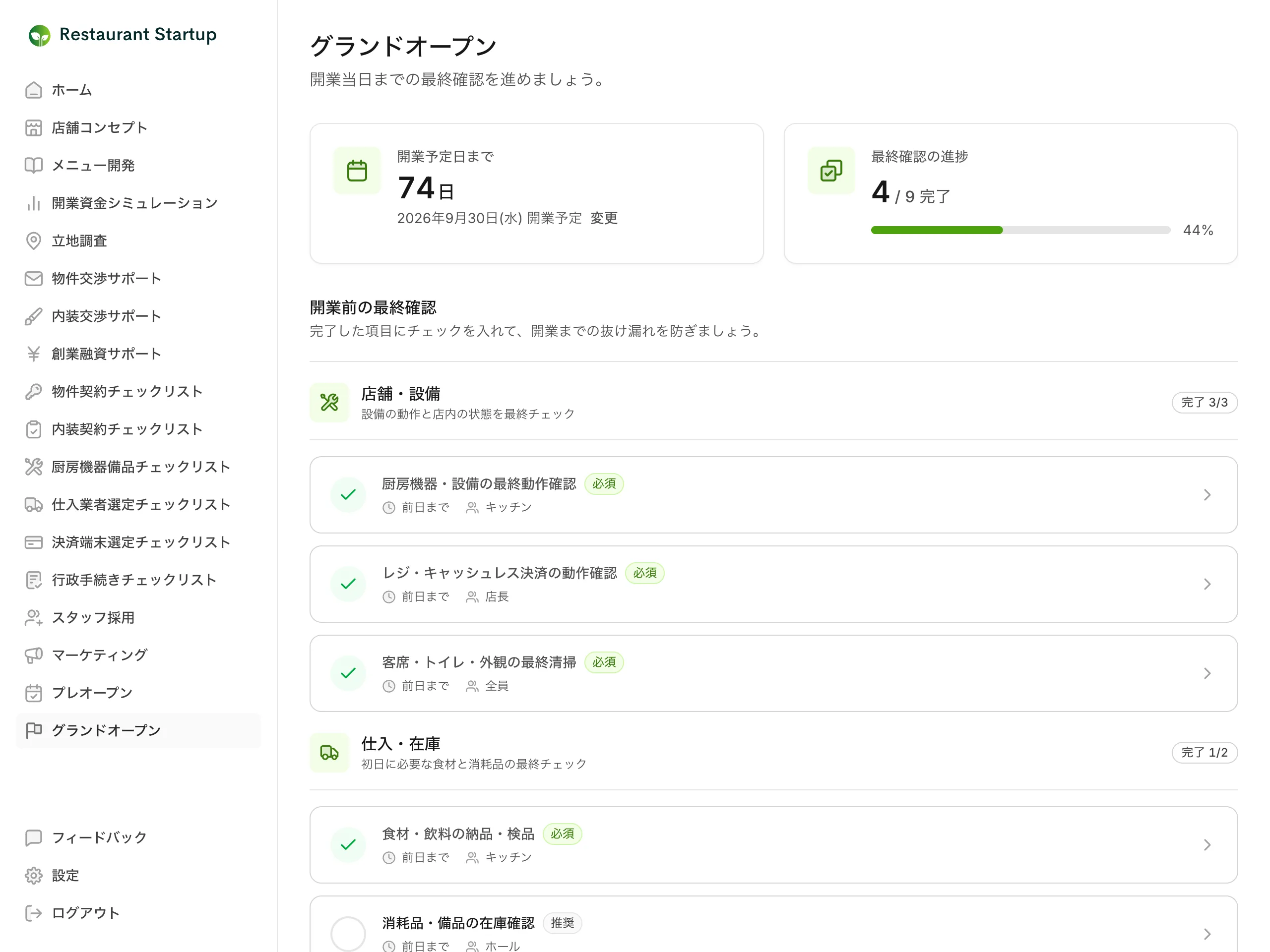
Task: Click the 完了 3/3 badge
Action: click(1204, 402)
